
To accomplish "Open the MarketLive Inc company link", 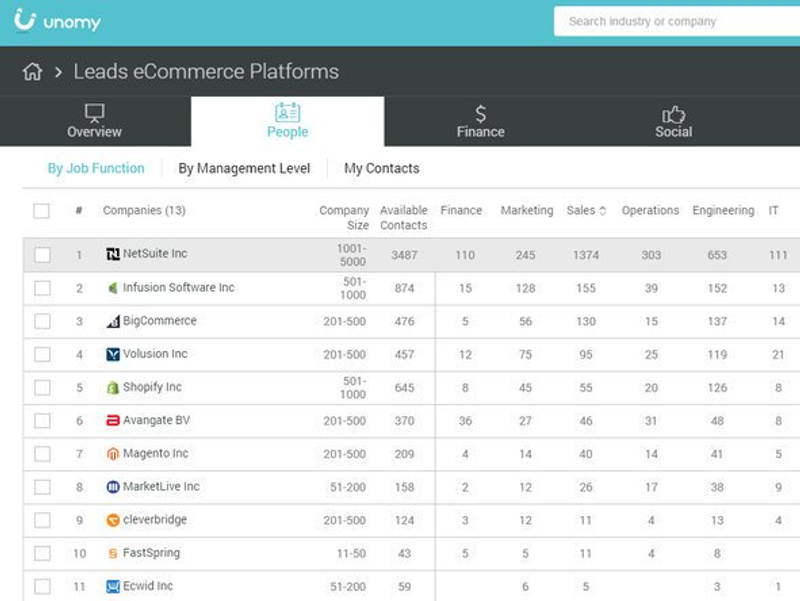I will [x=161, y=486].
